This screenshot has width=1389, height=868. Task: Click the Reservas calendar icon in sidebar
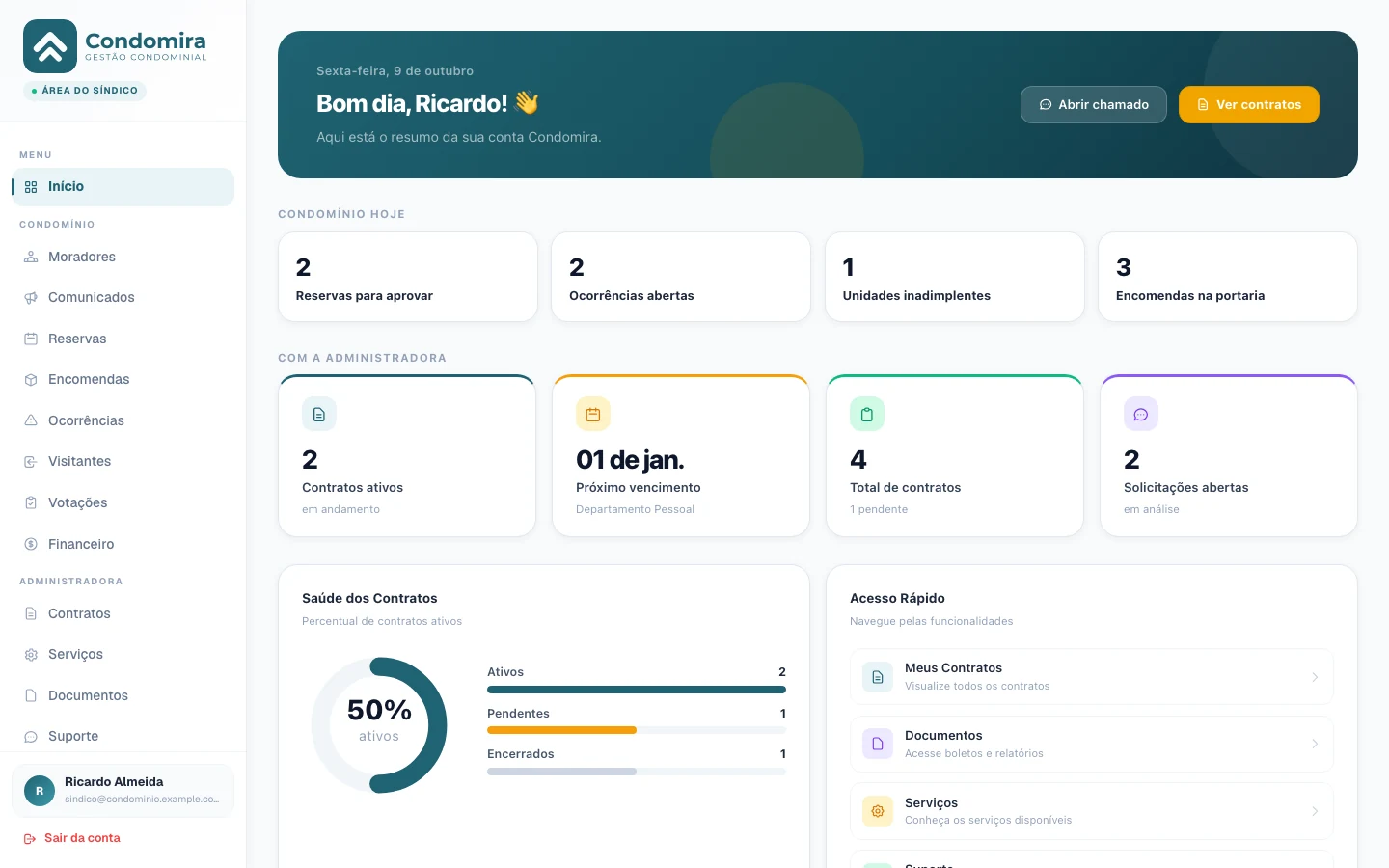click(31, 339)
